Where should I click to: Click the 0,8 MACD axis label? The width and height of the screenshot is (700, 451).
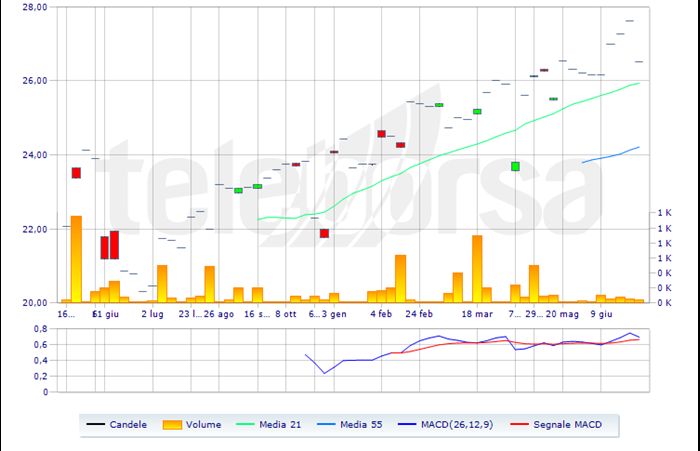41,329
